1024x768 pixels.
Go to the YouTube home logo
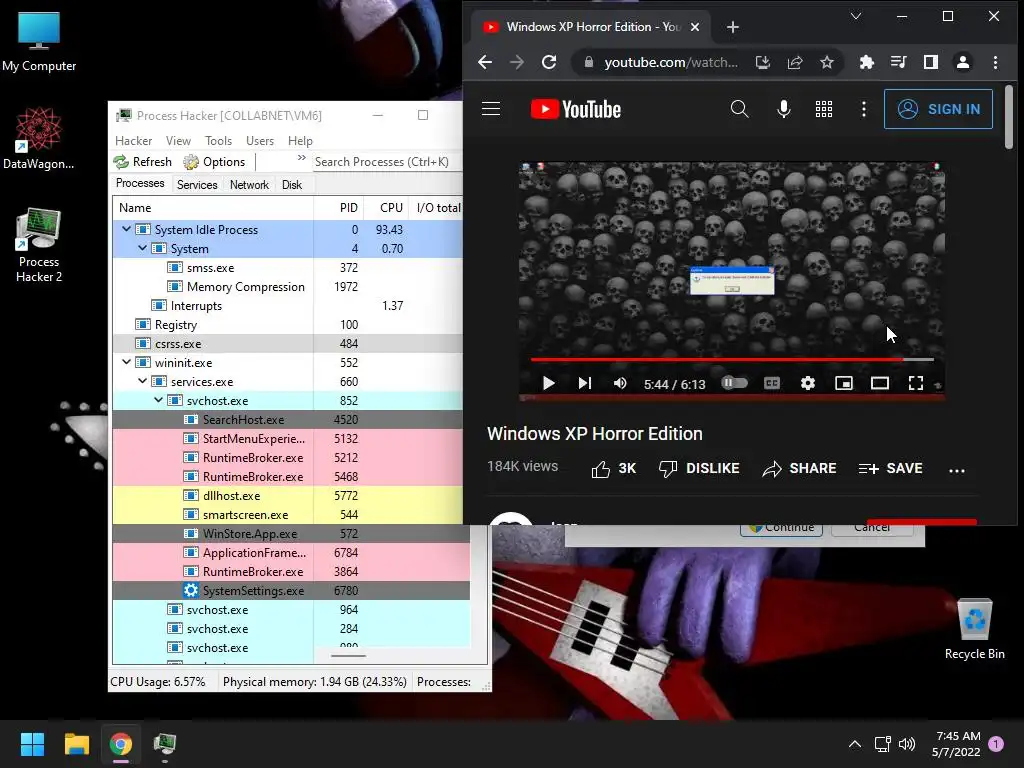tap(575, 109)
